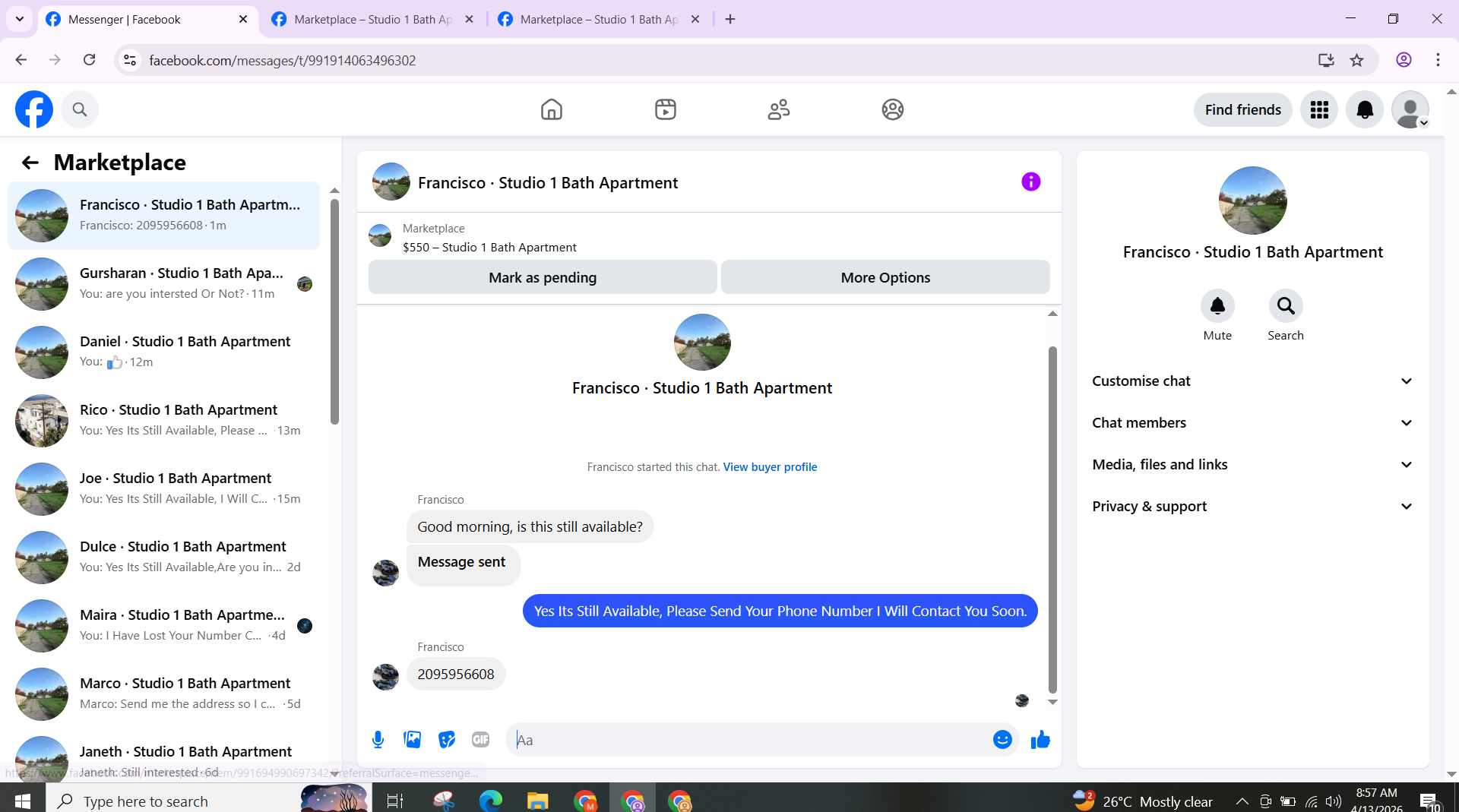Expand the Privacy & support section
The height and width of the screenshot is (812, 1459).
(x=1252, y=507)
